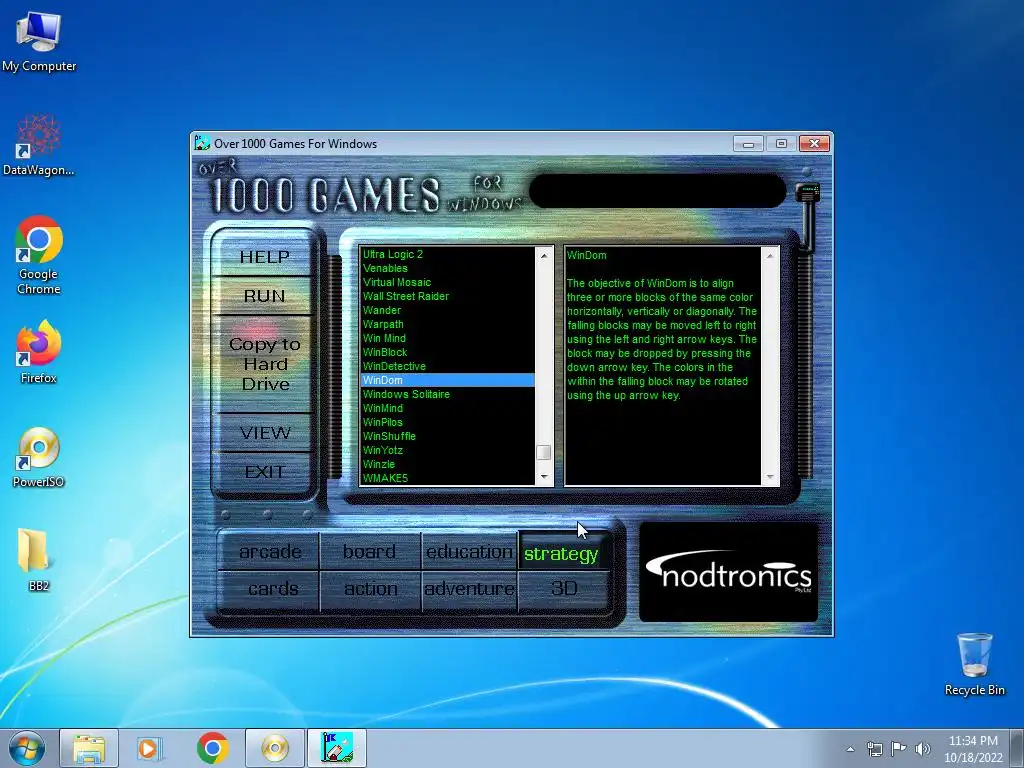This screenshot has width=1024, height=768.
Task: Select the strategy category
Action: [562, 554]
